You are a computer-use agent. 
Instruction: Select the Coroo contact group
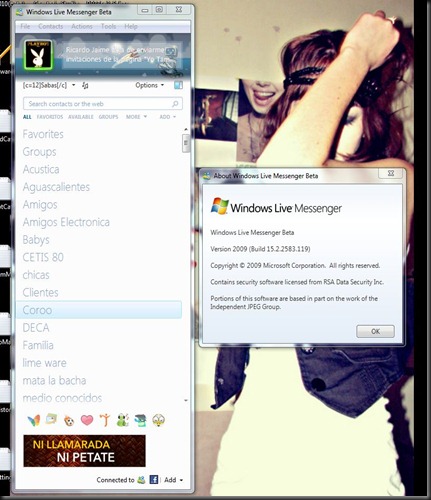pos(99,310)
